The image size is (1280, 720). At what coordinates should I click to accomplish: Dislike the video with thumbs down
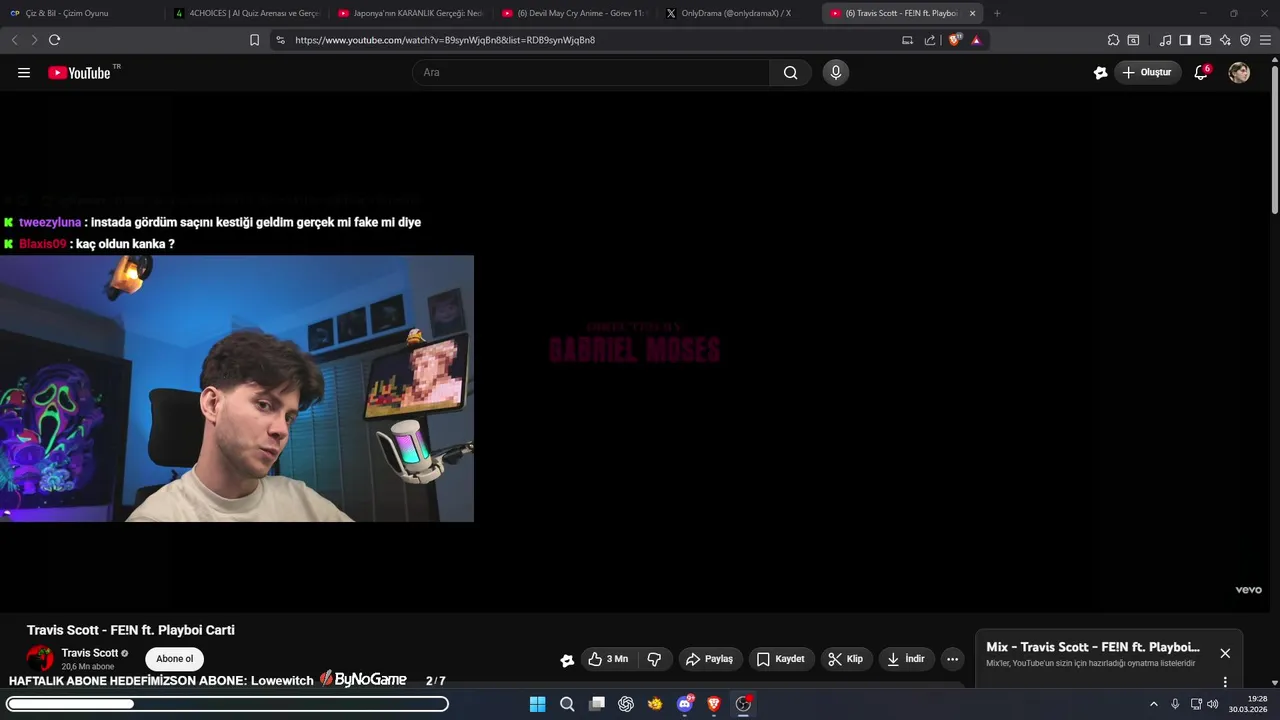pyautogui.click(x=654, y=659)
